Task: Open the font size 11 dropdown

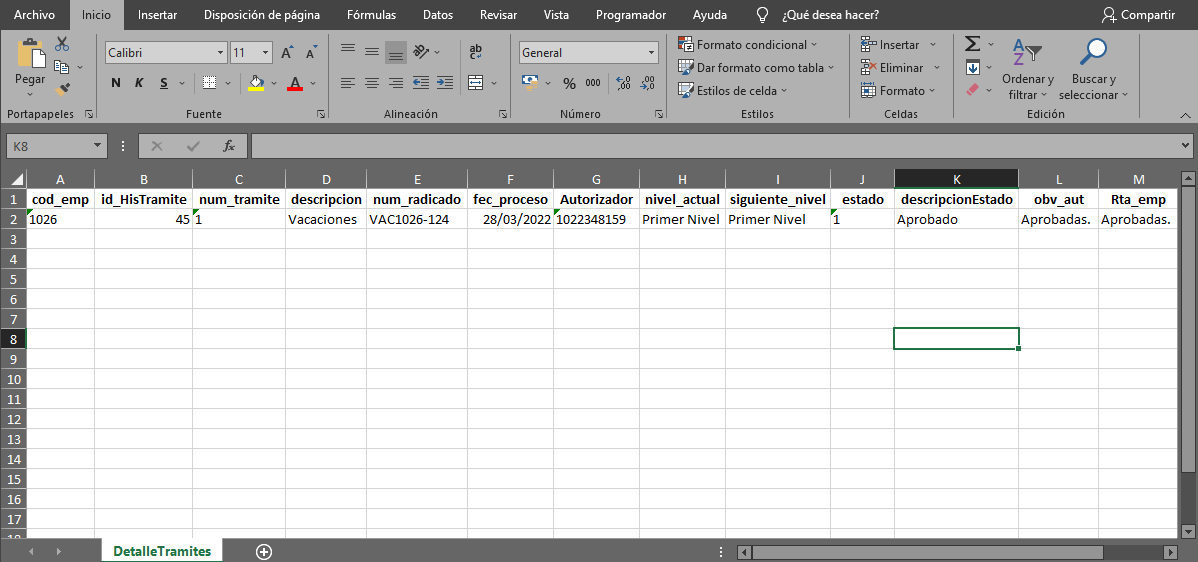Action: [x=266, y=53]
